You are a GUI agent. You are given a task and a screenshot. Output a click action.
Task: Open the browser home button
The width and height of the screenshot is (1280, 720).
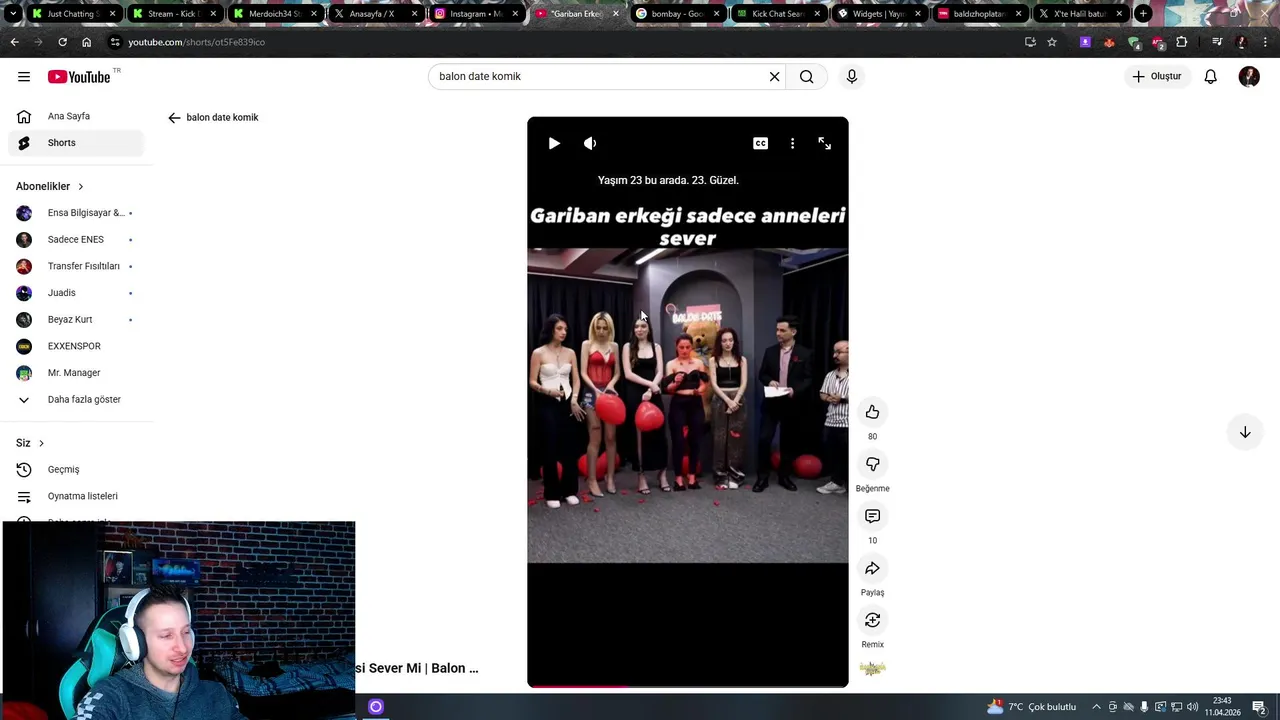click(x=86, y=42)
